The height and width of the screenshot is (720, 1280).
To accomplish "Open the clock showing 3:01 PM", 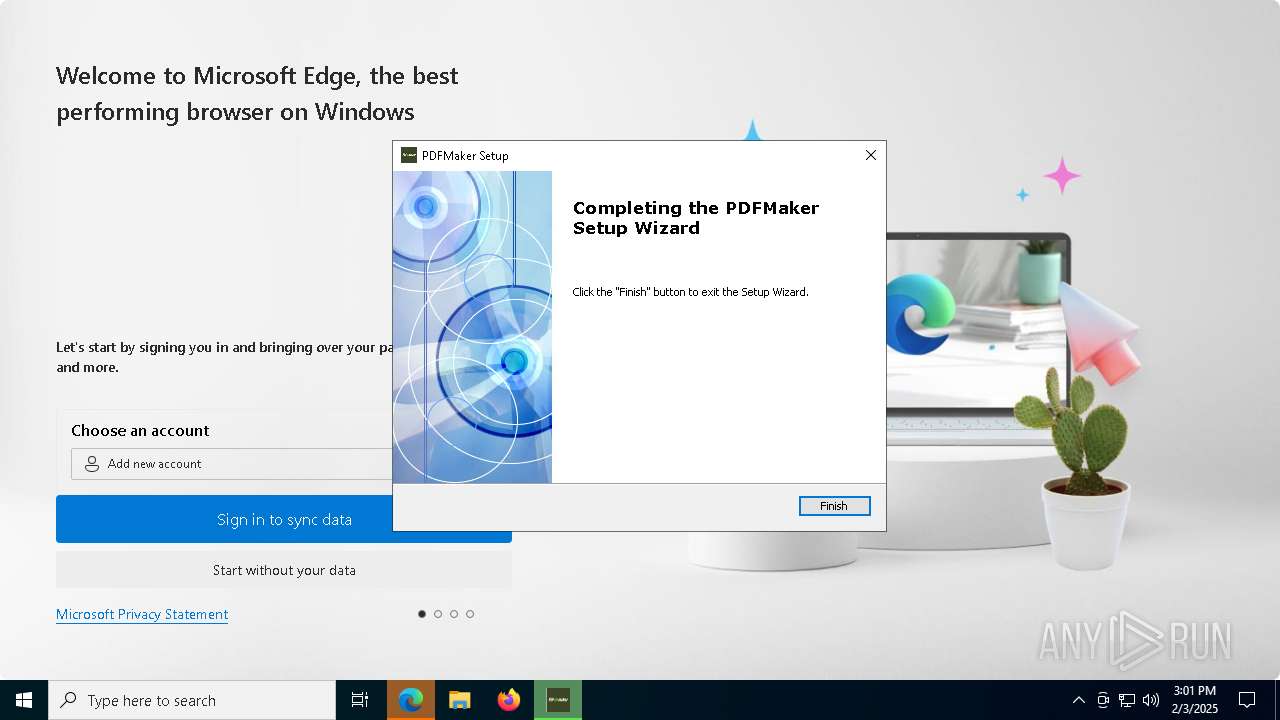I will pos(1195,700).
